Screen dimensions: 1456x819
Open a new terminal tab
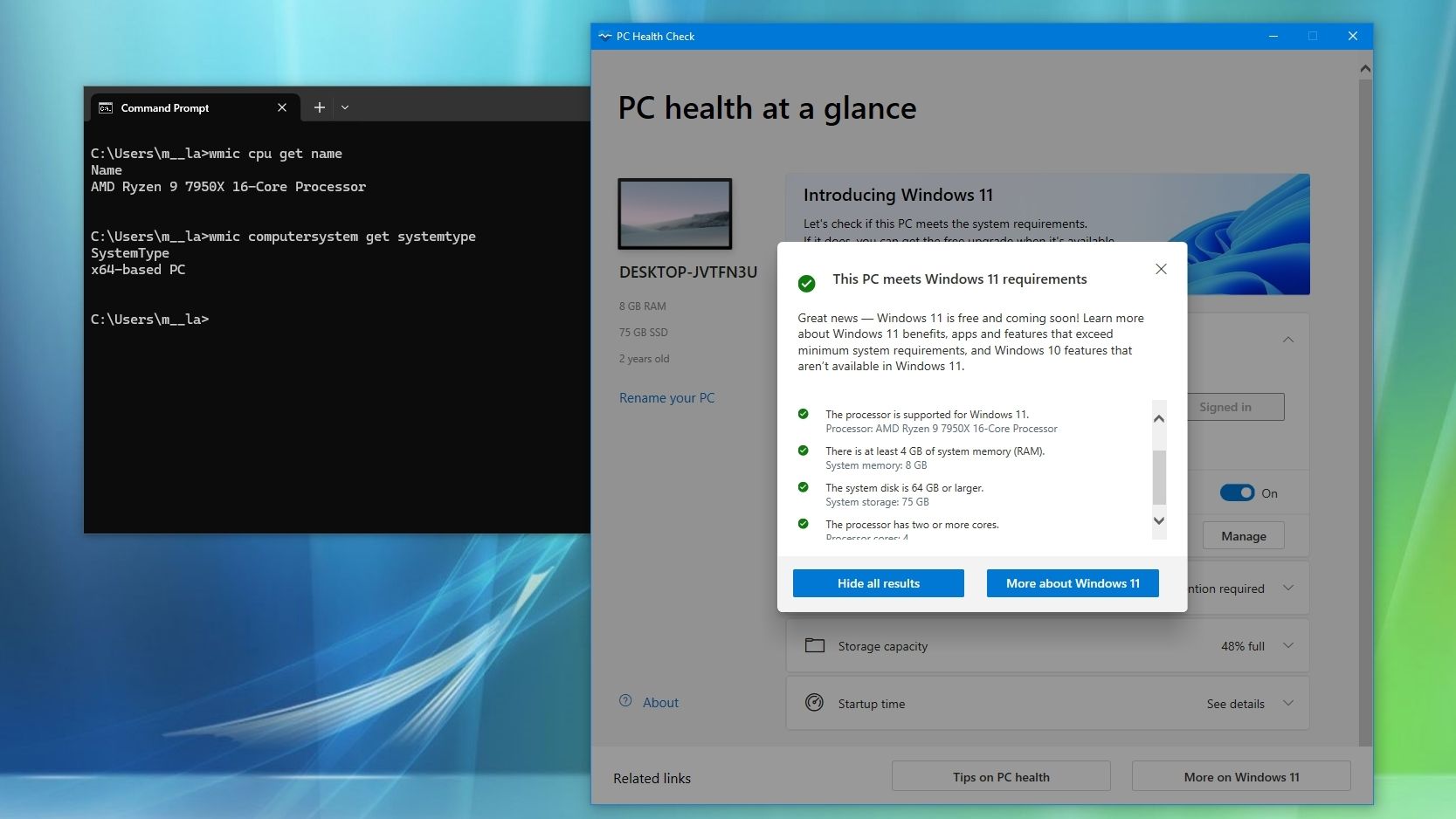pyautogui.click(x=320, y=107)
